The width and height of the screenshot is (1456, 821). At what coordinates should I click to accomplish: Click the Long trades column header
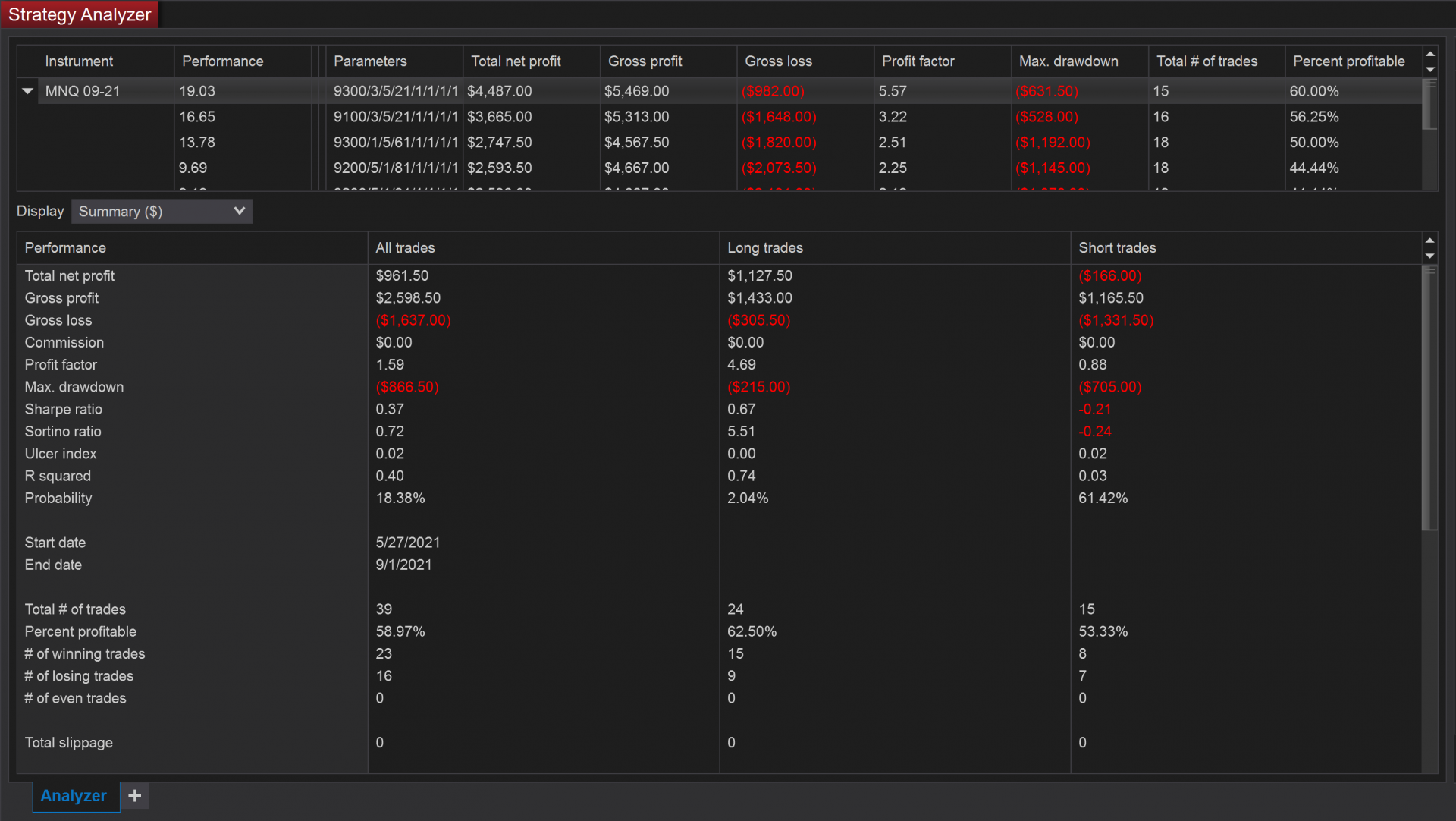(764, 248)
